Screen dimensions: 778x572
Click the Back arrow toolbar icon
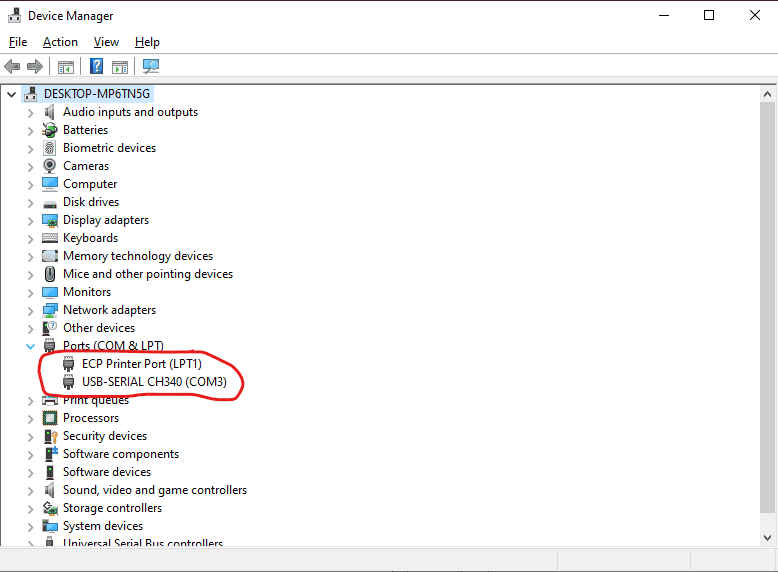12,67
